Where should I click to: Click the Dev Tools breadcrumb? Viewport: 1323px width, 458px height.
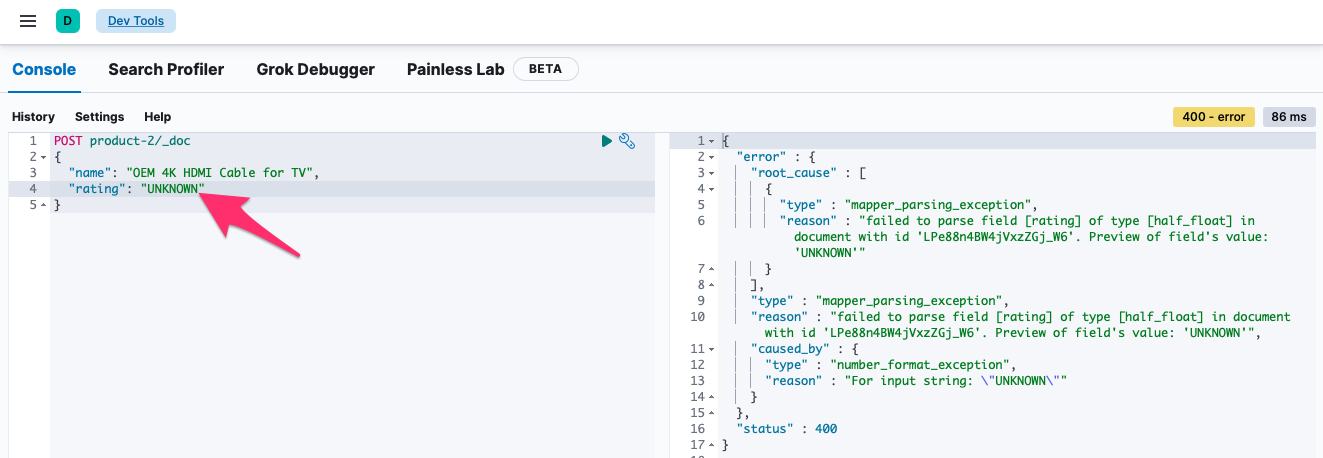136,21
